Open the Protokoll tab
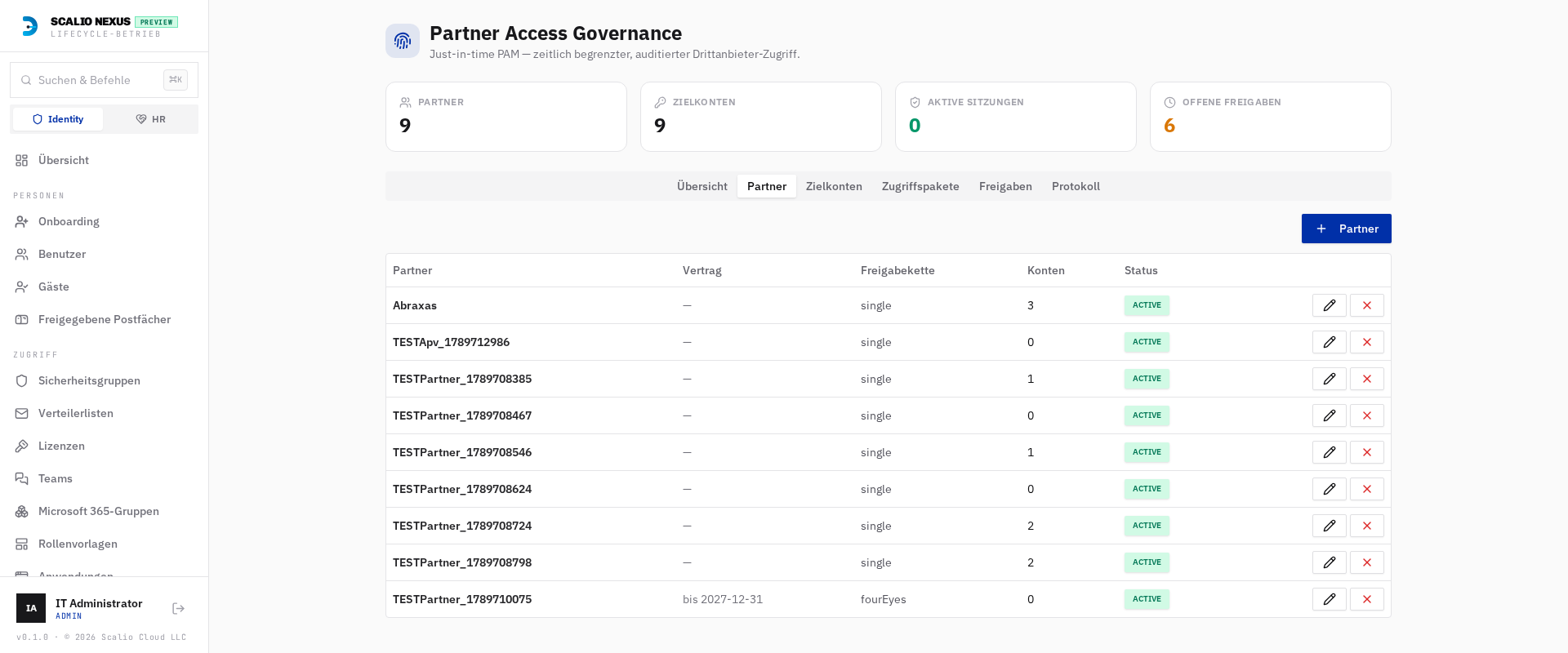The image size is (1568, 653). coord(1076,186)
